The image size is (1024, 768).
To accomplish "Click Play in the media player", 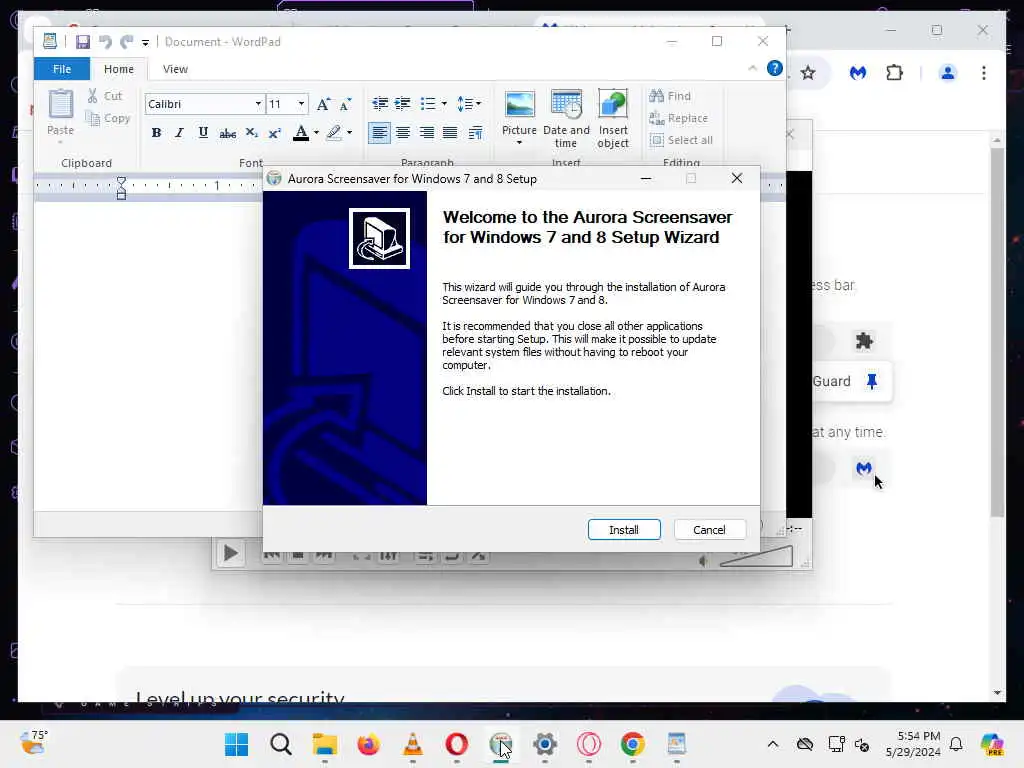I will [x=231, y=554].
